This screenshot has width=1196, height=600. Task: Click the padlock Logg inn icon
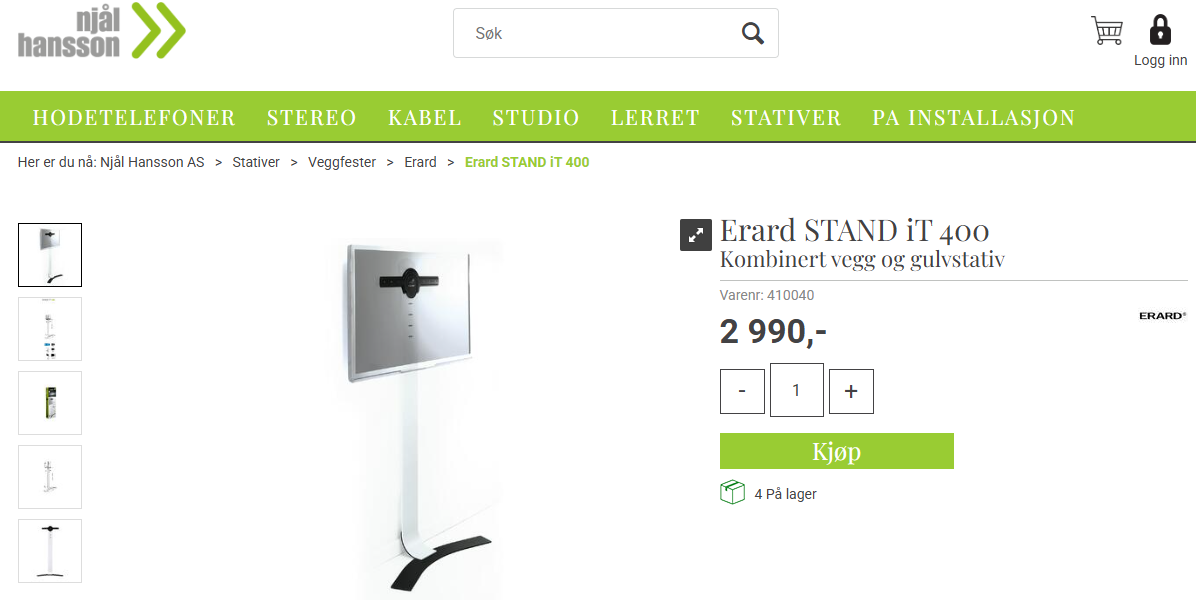(1159, 30)
